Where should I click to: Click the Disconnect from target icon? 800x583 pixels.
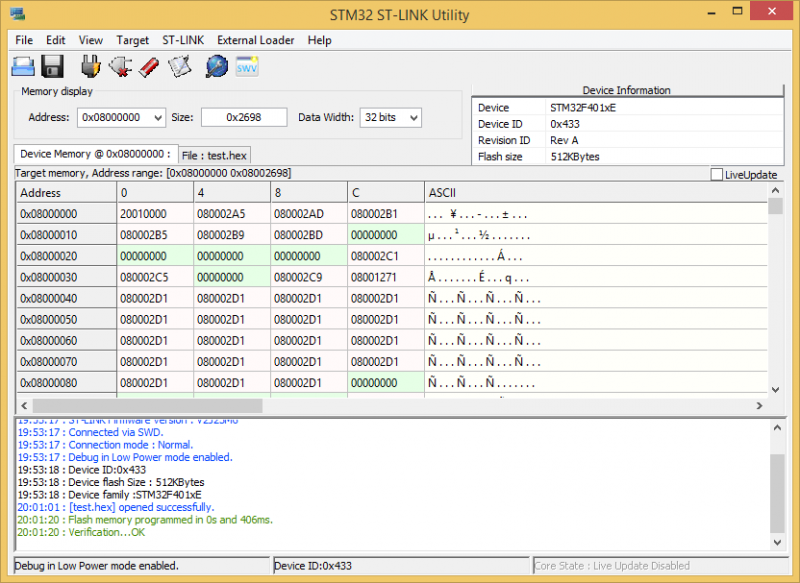[x=120, y=66]
